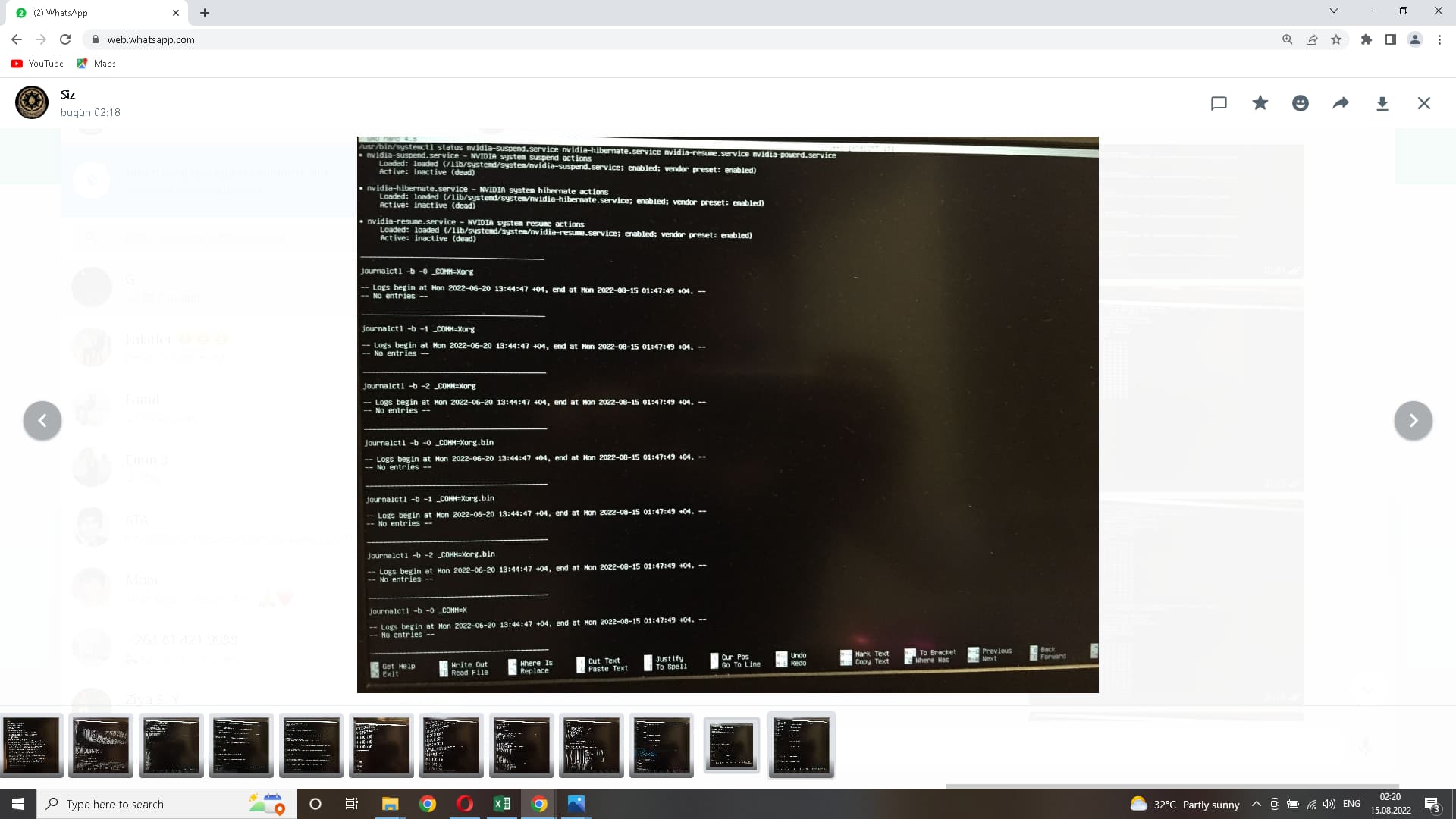1456x819 pixels.
Task: Download the viewed image
Action: click(1382, 103)
